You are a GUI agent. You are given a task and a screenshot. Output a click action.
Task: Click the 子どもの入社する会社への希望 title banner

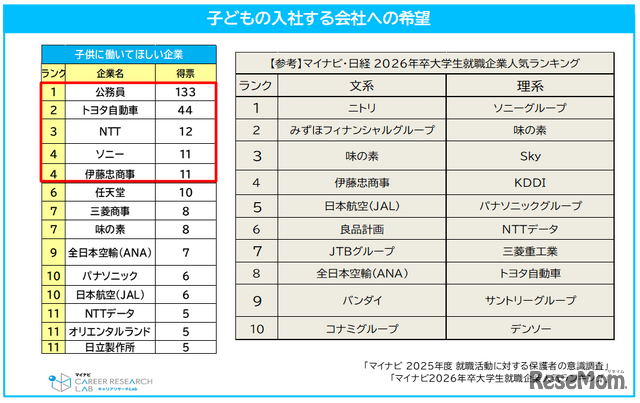[x=319, y=18]
